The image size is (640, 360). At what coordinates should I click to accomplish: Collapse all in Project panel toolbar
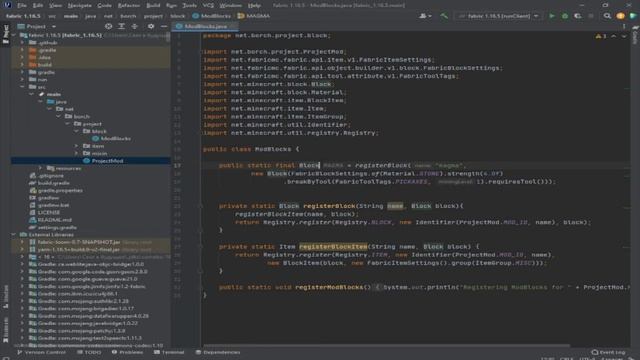134,26
